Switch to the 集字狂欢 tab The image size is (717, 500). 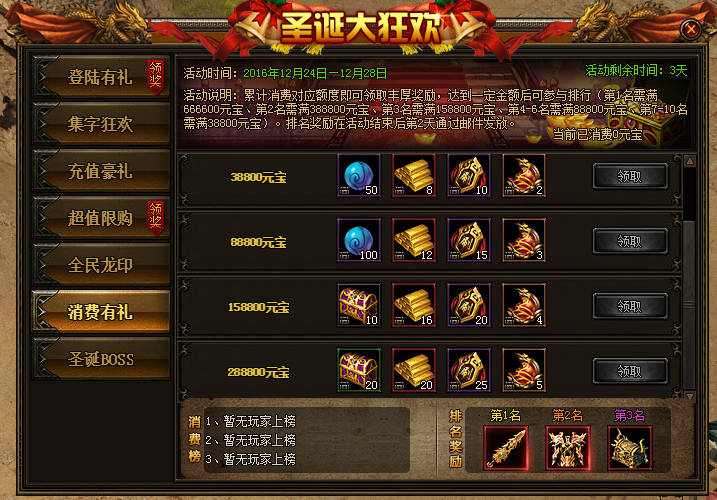[x=101, y=124]
